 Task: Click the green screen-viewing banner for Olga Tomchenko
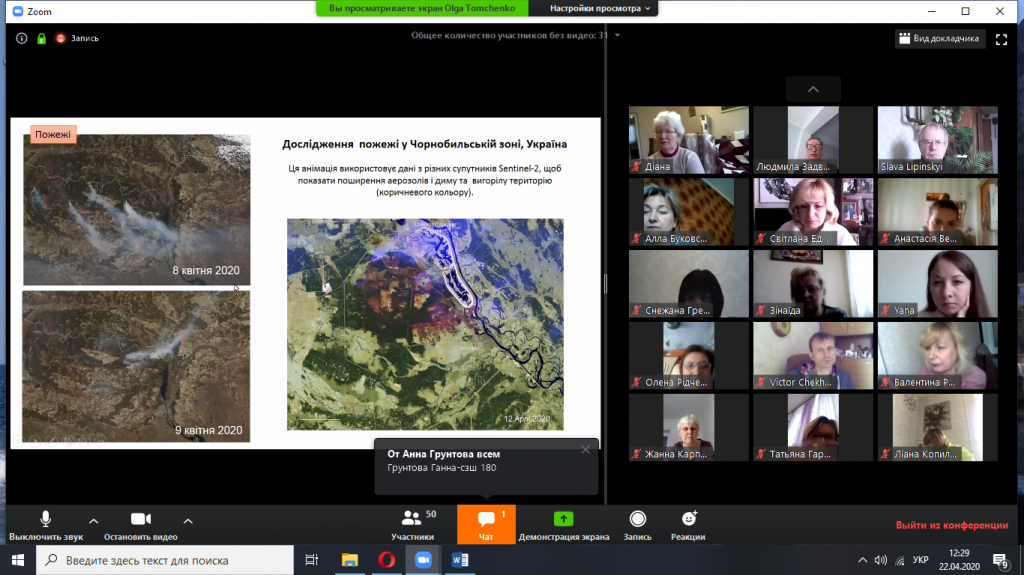[x=422, y=8]
